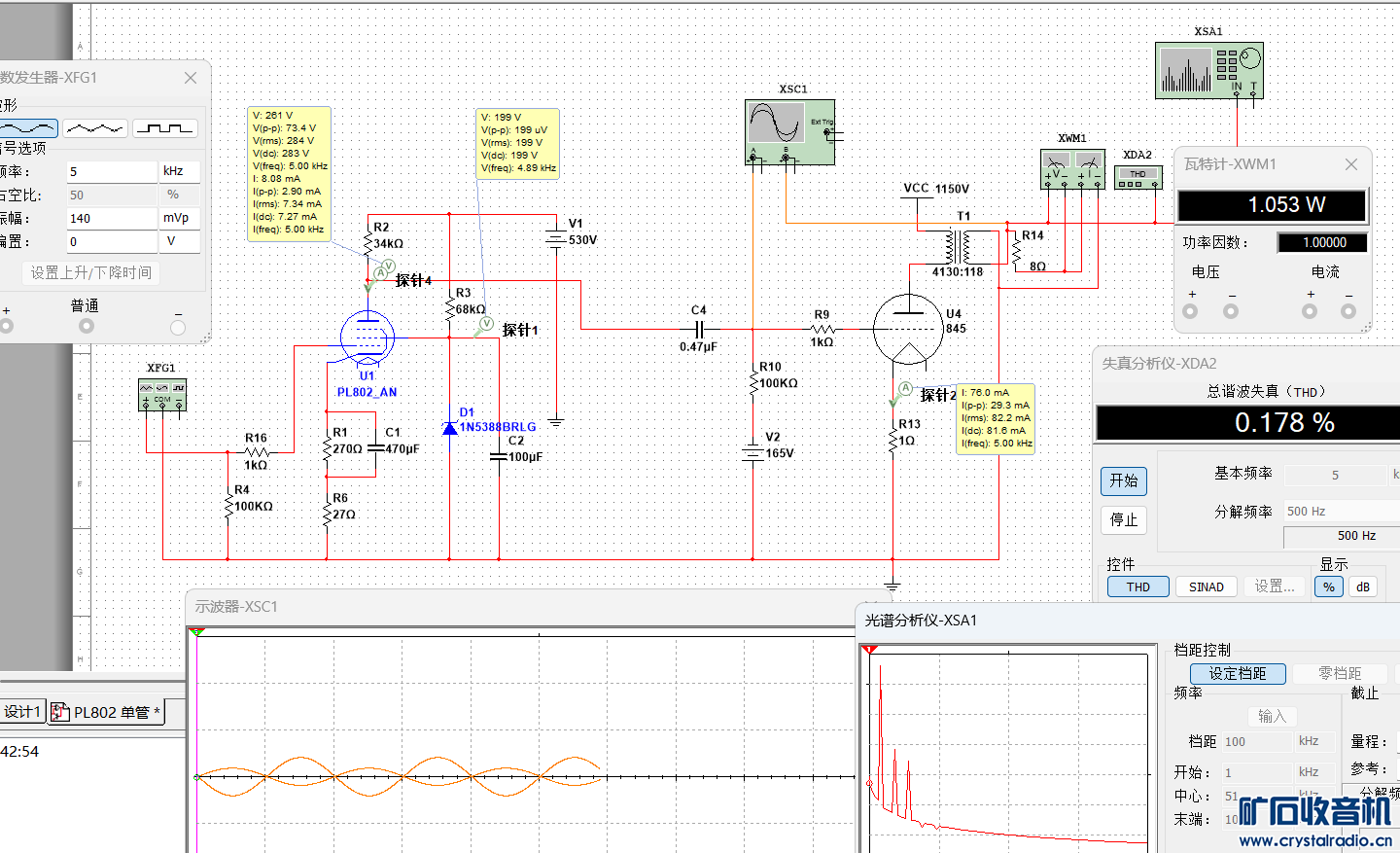
Task: Open the mVp amplitude unit dropdown
Action: [x=180, y=218]
